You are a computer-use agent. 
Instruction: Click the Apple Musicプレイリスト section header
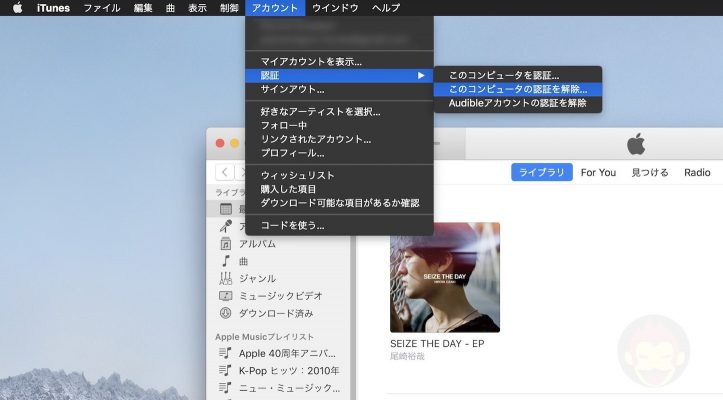point(264,337)
